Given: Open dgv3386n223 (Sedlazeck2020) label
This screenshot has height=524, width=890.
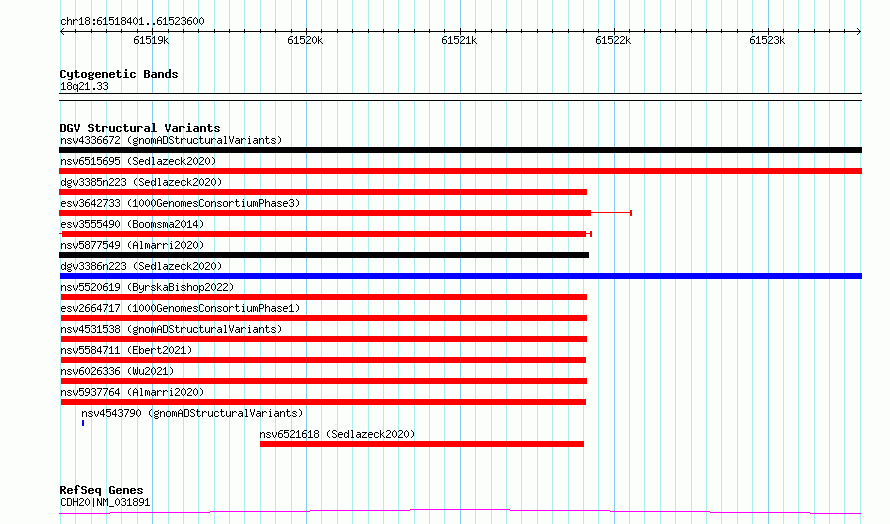Looking at the screenshot, I should tap(141, 266).
